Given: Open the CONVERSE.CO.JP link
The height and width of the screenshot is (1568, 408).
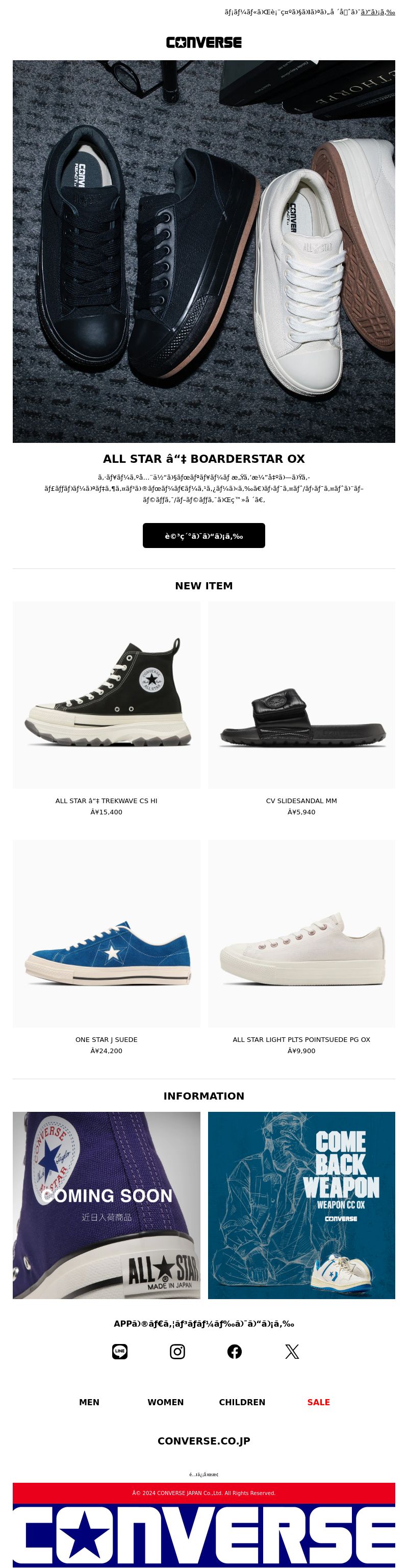Looking at the screenshot, I should click(203, 1441).
